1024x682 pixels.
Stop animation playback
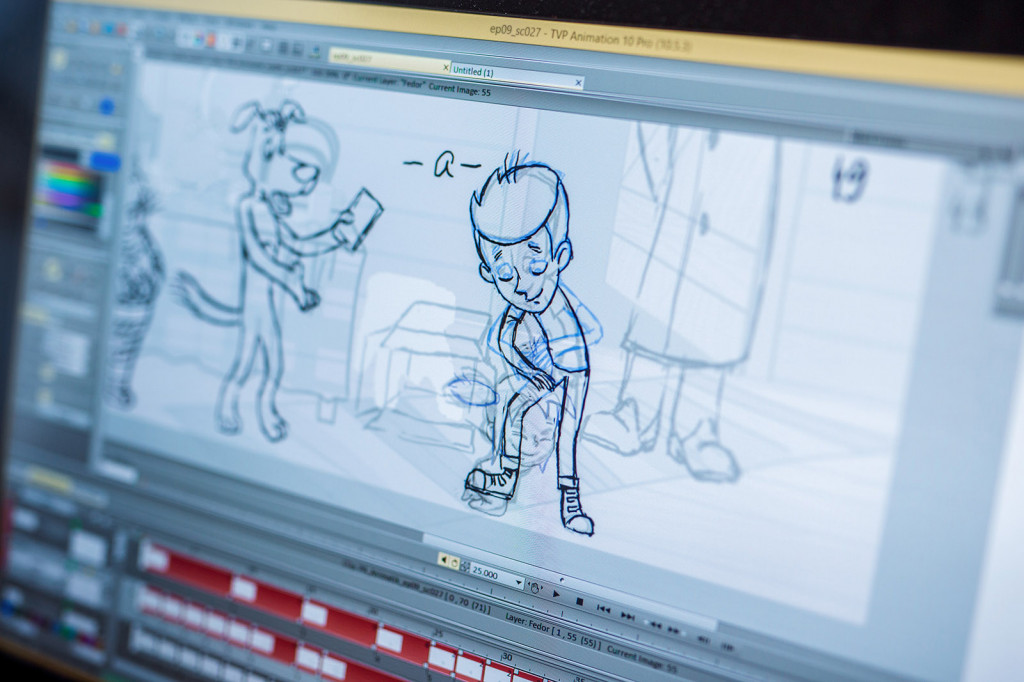click(579, 601)
